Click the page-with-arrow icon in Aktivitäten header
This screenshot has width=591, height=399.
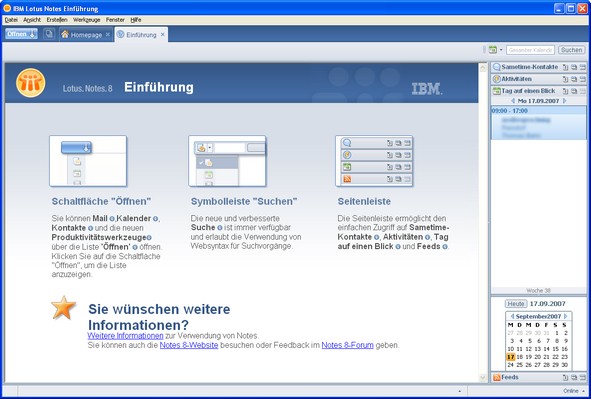coord(565,79)
